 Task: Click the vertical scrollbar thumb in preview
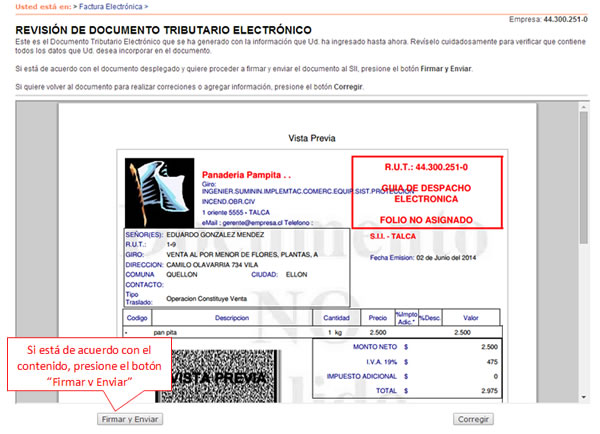(584, 177)
